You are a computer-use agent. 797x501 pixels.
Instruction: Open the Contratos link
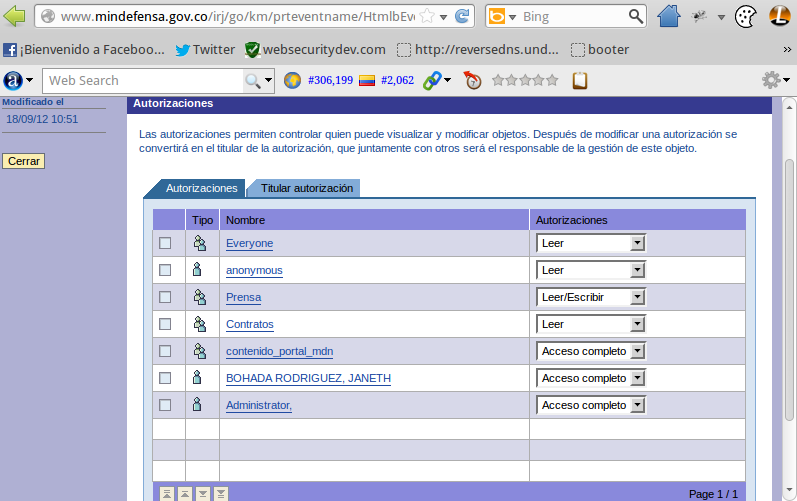[250, 324]
